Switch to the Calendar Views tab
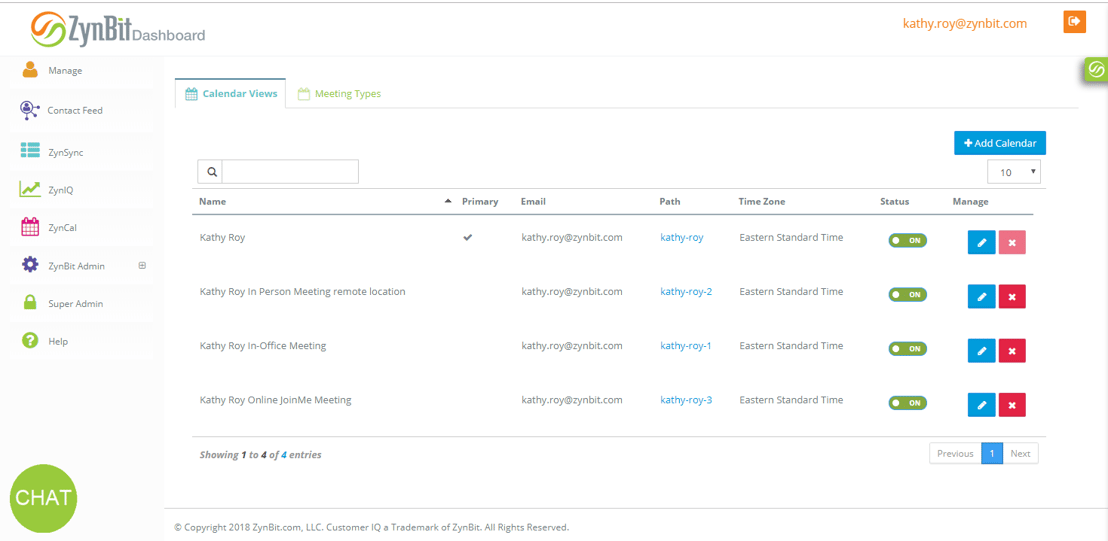This screenshot has height=541, width=1108. point(230,93)
